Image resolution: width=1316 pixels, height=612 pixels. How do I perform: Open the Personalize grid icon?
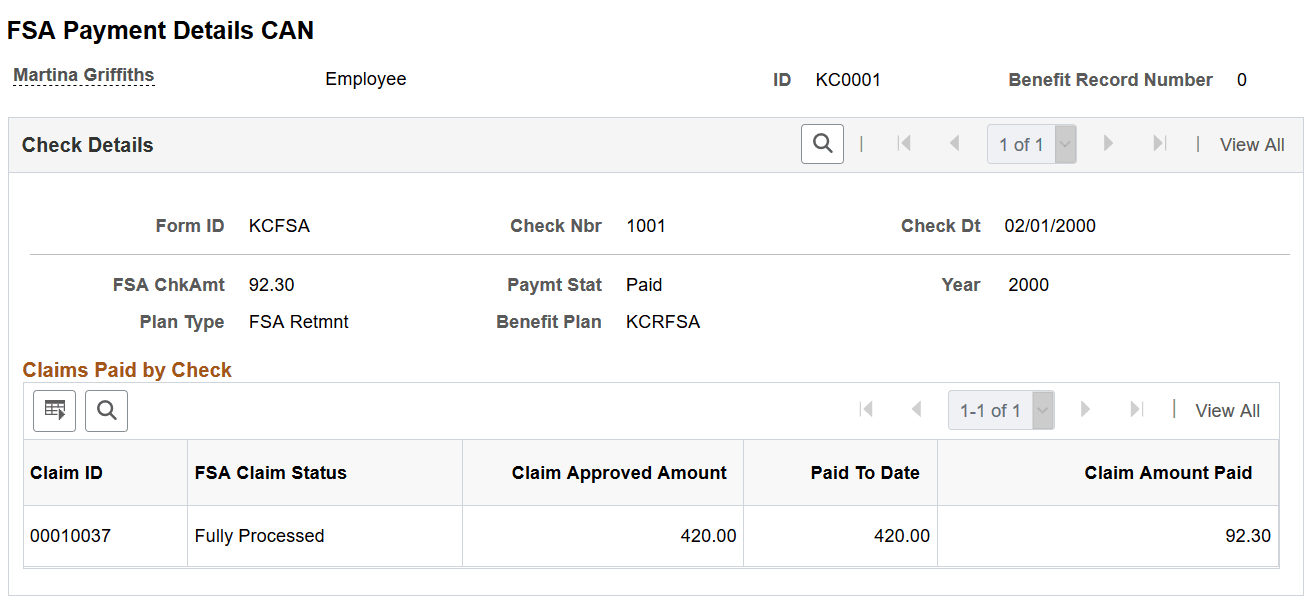[54, 410]
